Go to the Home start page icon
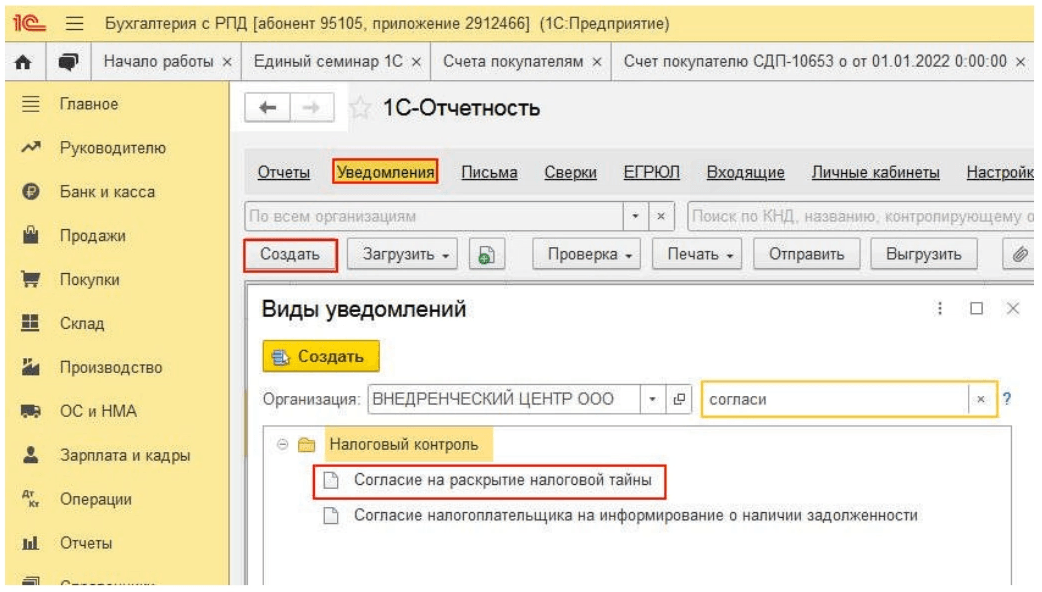Viewport: 1042px width, 592px height. [23, 62]
